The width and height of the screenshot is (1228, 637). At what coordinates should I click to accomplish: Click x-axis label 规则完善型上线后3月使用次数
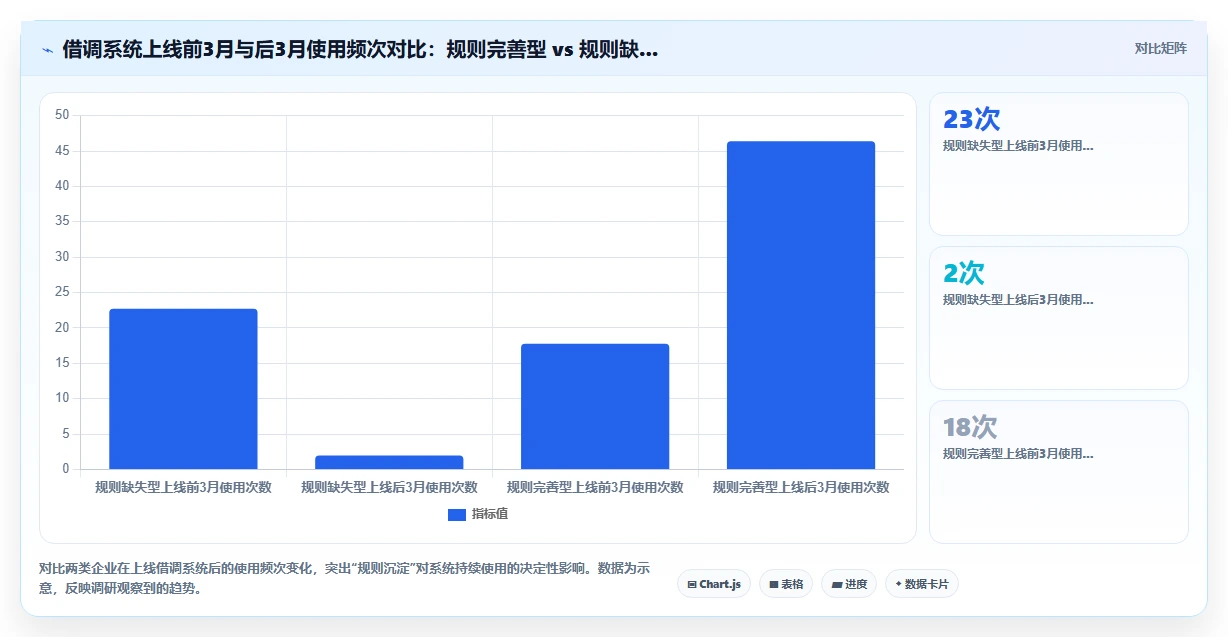pyautogui.click(x=801, y=487)
